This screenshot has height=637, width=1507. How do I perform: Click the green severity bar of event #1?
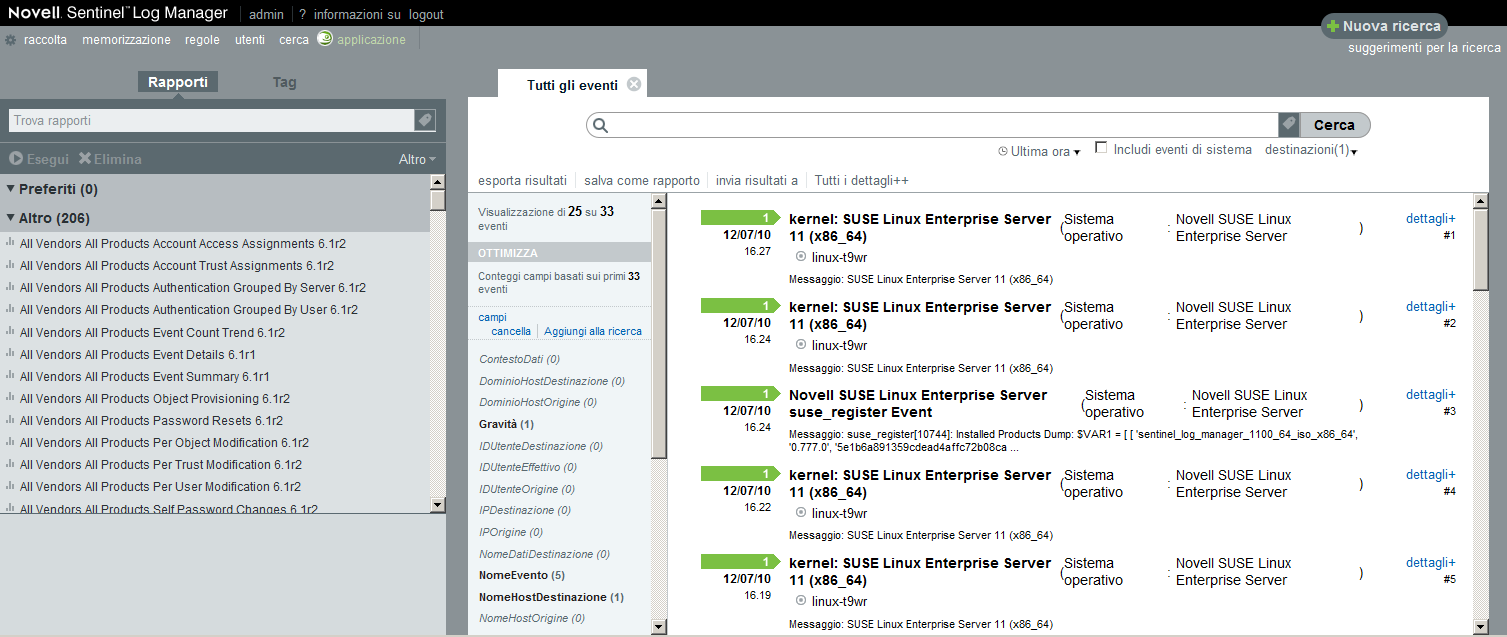pos(741,218)
